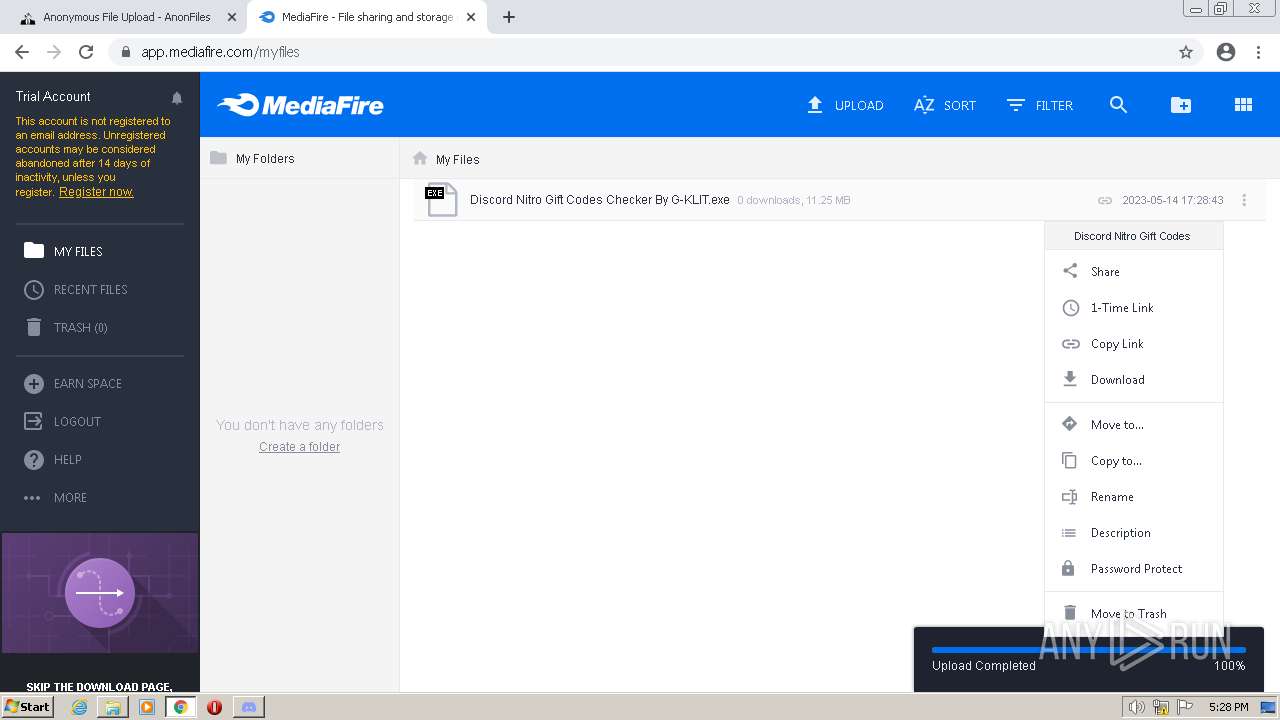The width and height of the screenshot is (1280, 720).
Task: Open Internet Explorer from the taskbar
Action: (80, 707)
